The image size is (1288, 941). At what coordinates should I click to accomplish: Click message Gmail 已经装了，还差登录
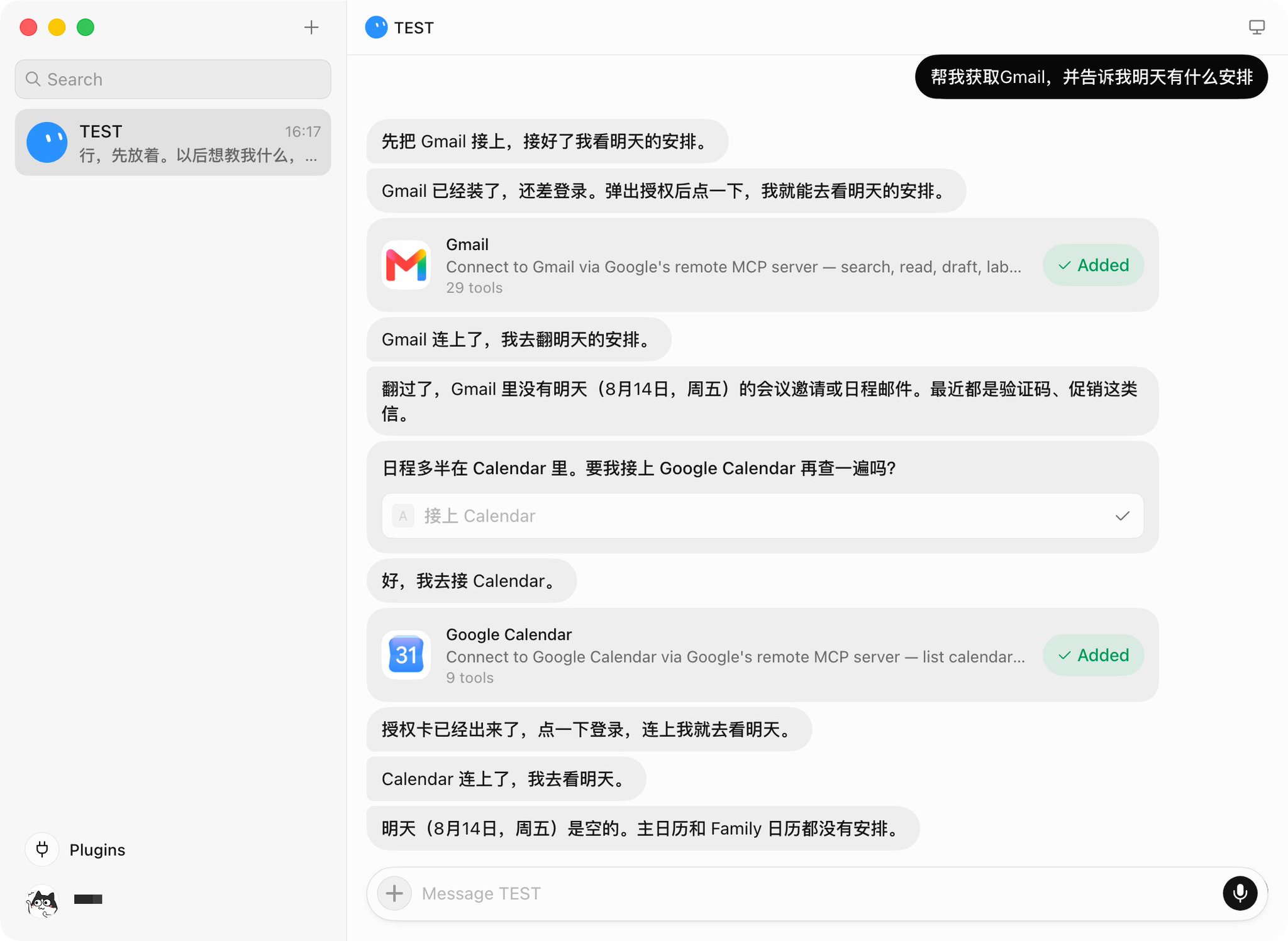(x=666, y=190)
